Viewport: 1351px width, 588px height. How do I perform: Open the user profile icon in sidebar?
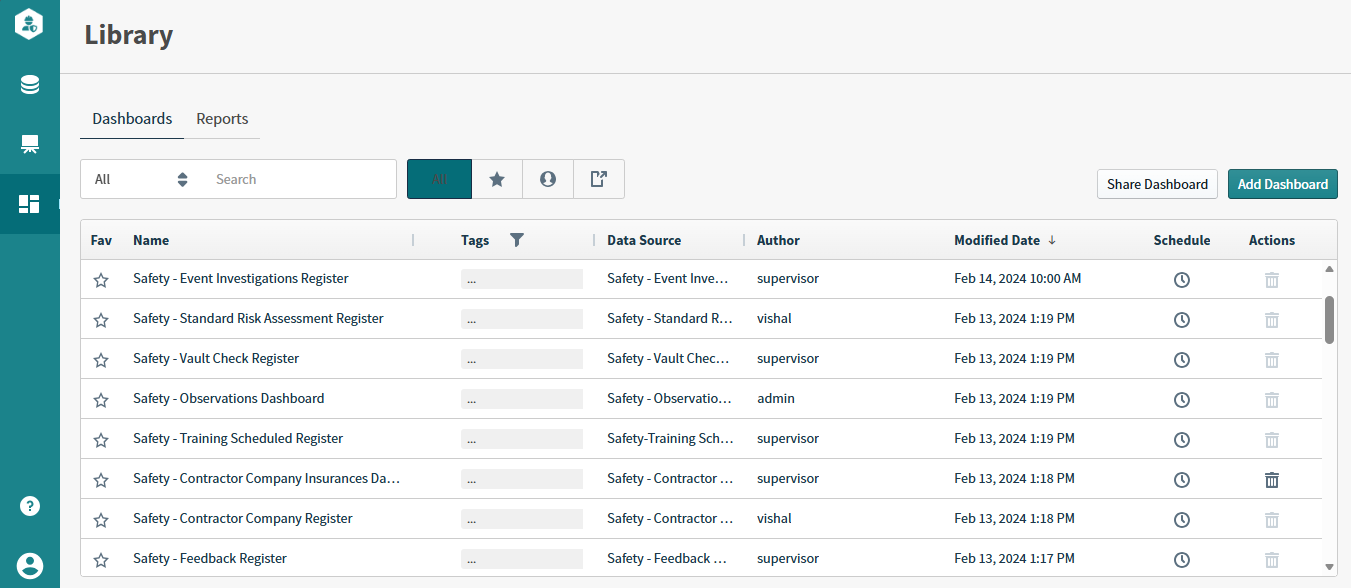[x=30, y=565]
